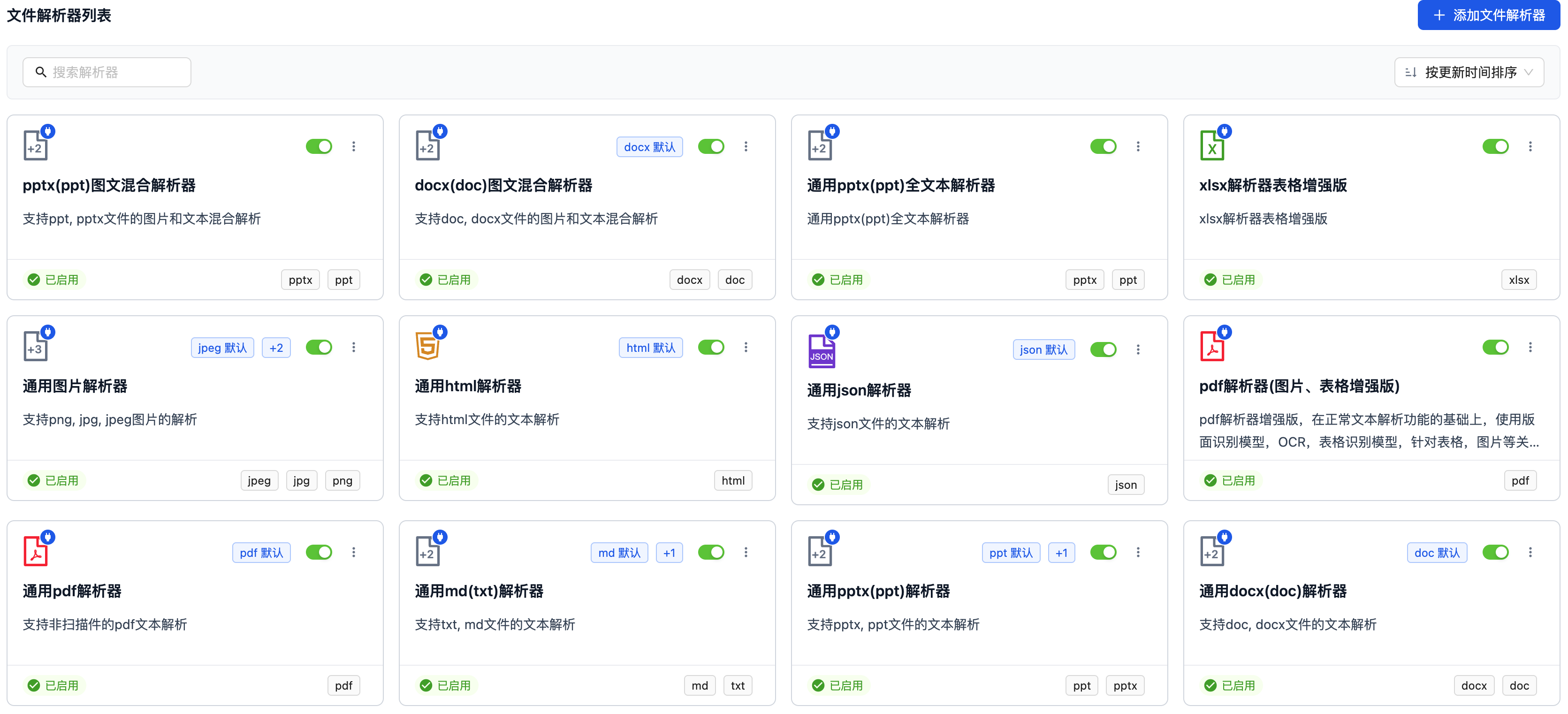The image size is (1568, 714).
Task: Click the PDF icon on pdf解析器(图片、表格增强版) card
Action: (1213, 345)
